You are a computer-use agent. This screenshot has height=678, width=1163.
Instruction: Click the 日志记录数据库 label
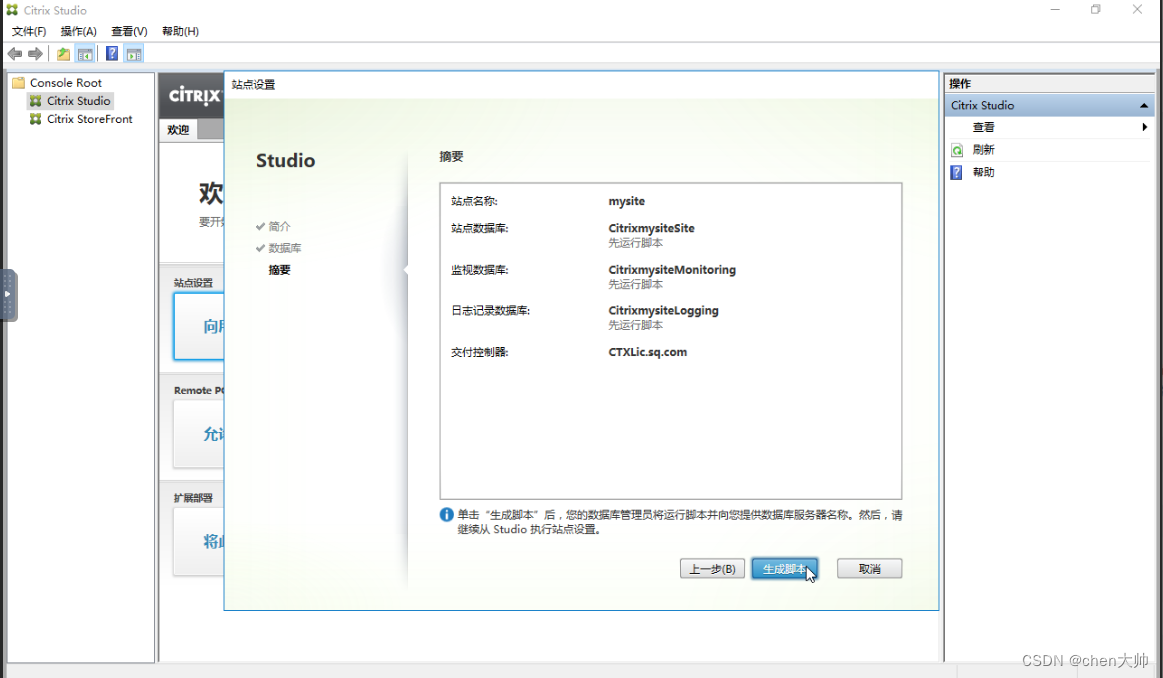coord(490,310)
